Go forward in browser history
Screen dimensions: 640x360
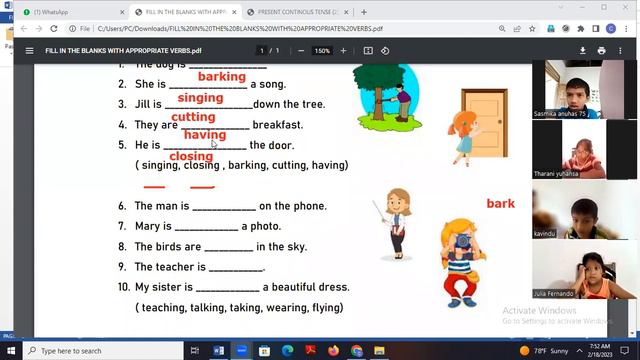(x=39, y=29)
